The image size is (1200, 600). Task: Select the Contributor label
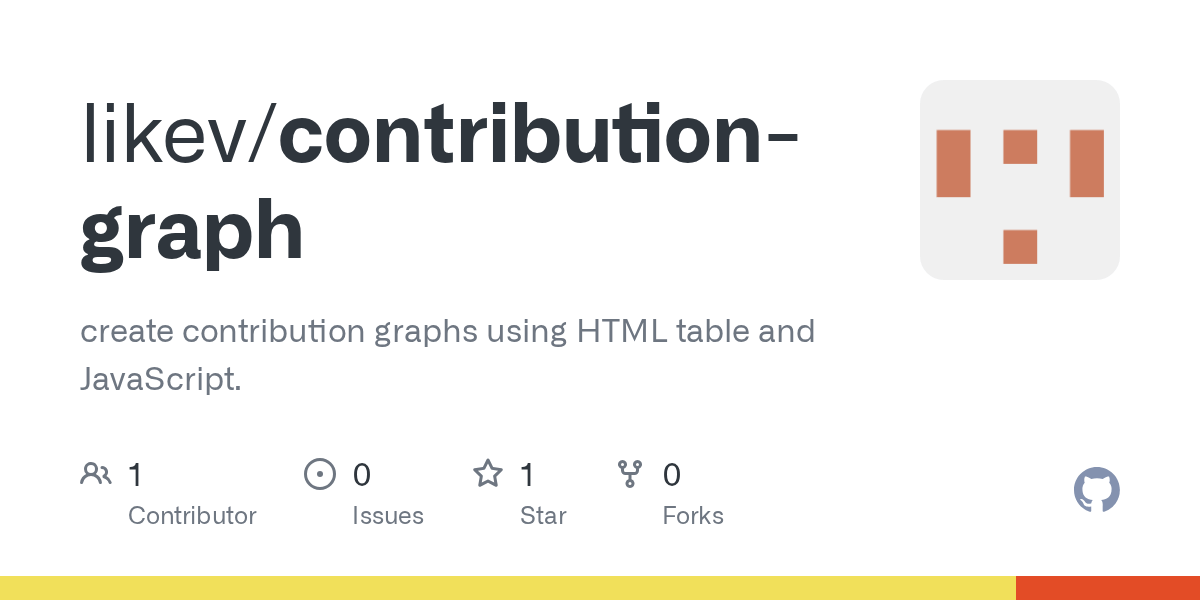(192, 516)
